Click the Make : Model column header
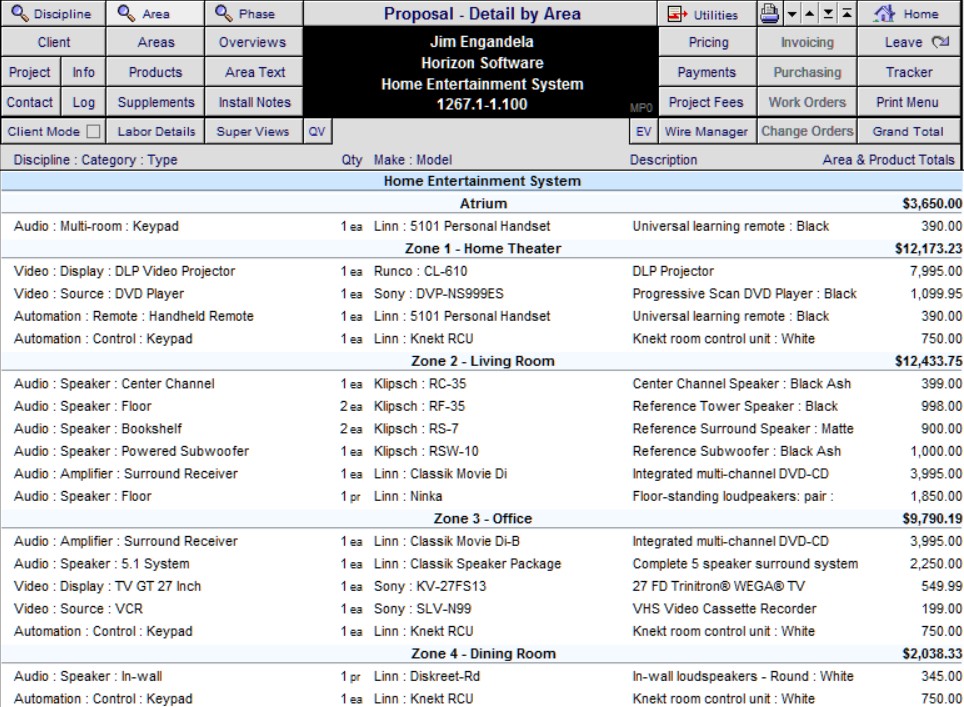 coord(413,160)
